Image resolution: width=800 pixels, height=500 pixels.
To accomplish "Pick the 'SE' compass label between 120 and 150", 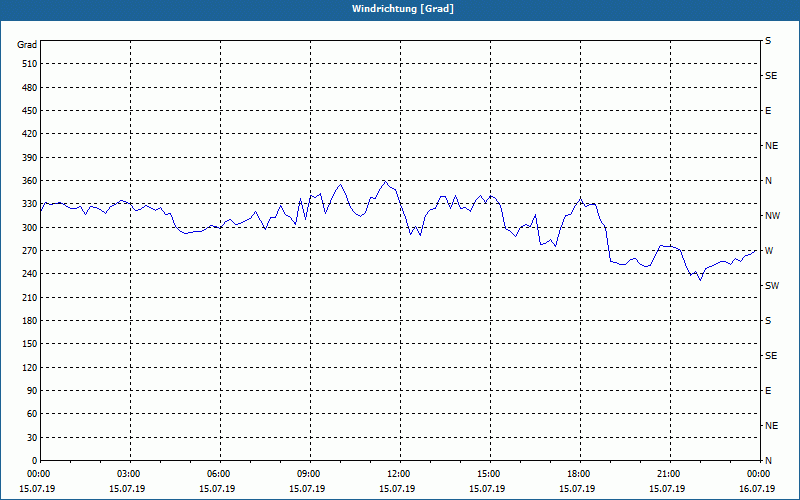I will click(771, 356).
